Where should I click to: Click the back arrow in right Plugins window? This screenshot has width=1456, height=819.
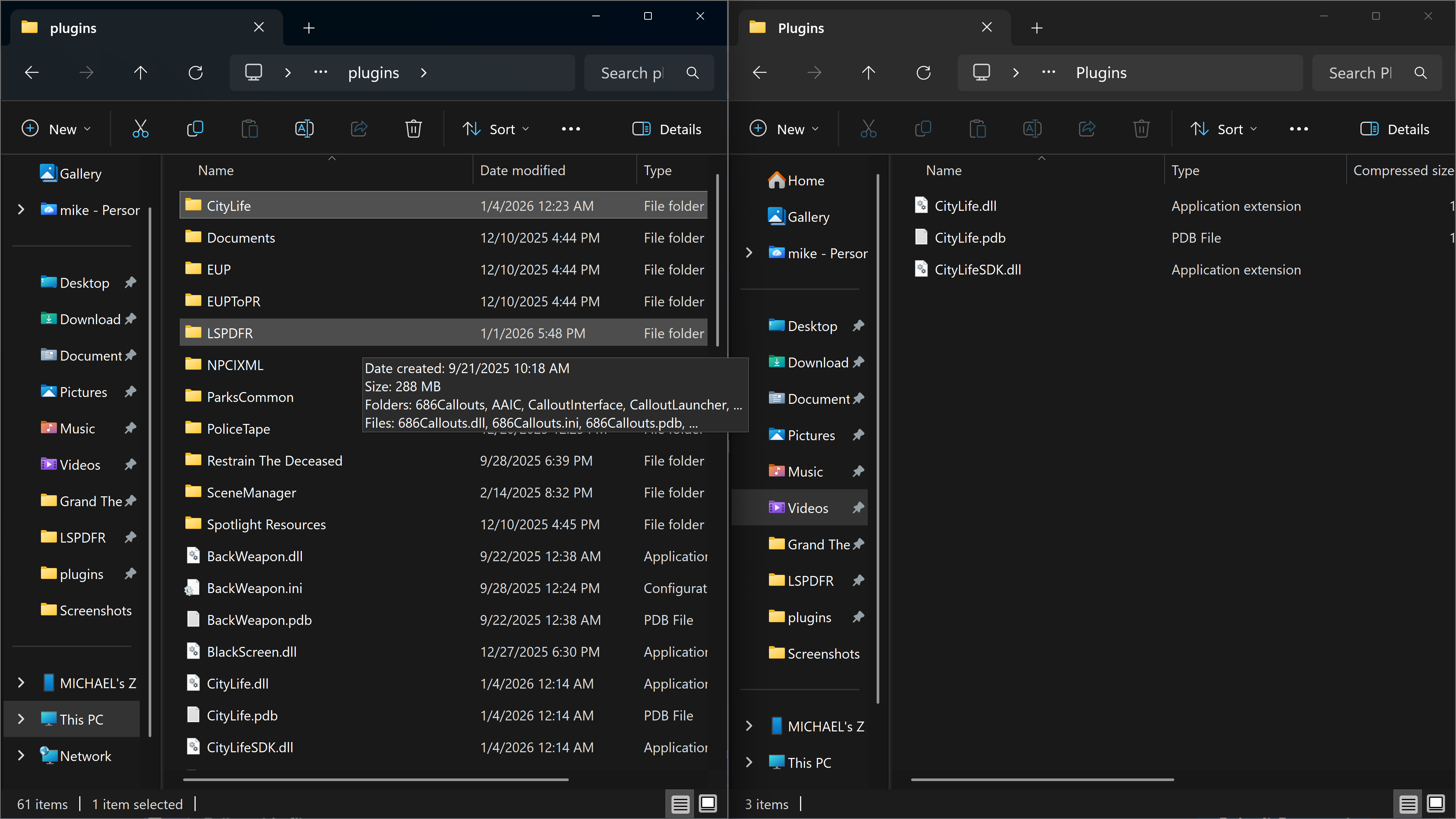759,72
